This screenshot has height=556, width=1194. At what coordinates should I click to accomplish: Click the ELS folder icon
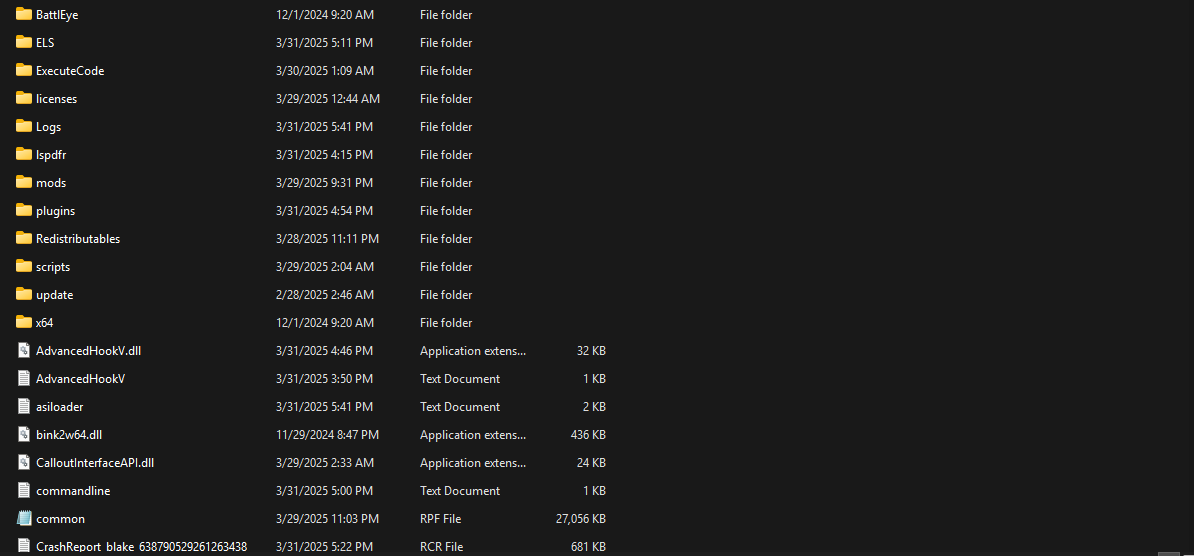tap(25, 42)
